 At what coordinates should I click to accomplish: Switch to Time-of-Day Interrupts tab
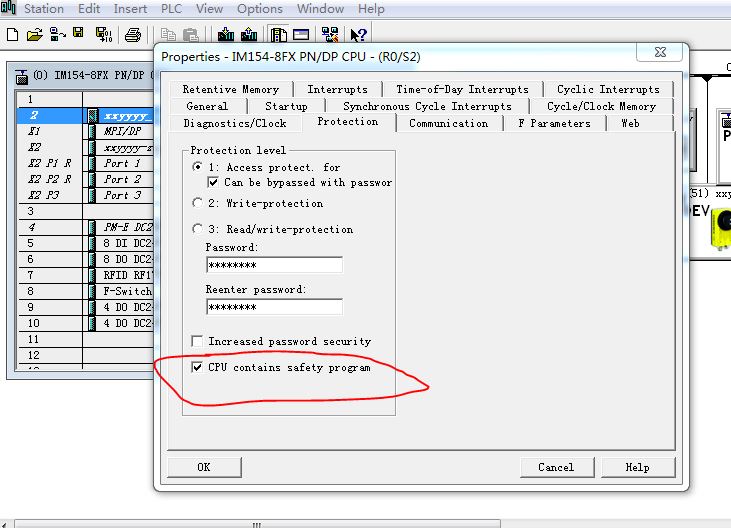click(462, 89)
